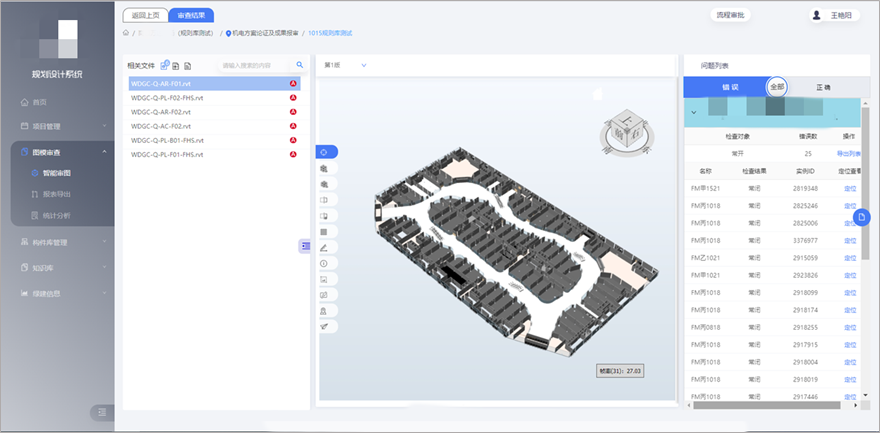
Task: Click the red error badge on WDGC-Q-AR-F01.rvt
Action: click(293, 84)
